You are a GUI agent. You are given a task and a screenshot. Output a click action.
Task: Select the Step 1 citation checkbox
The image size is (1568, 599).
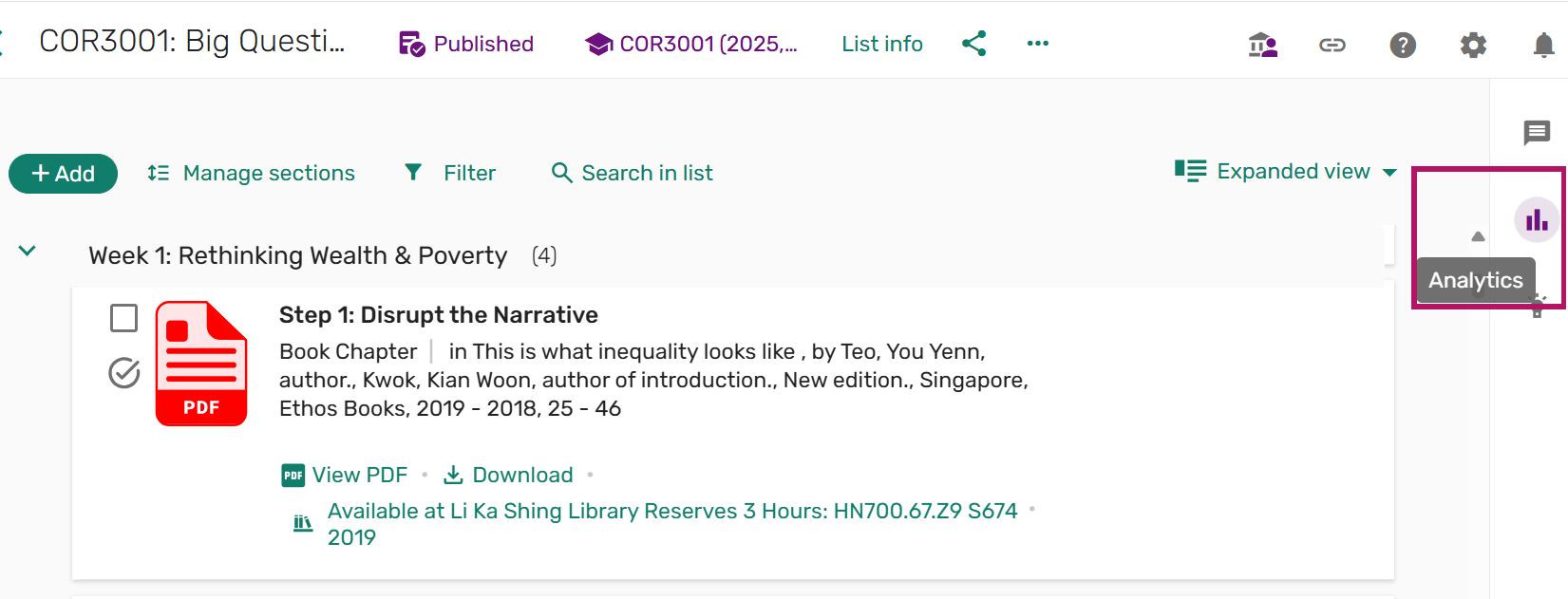click(123, 318)
